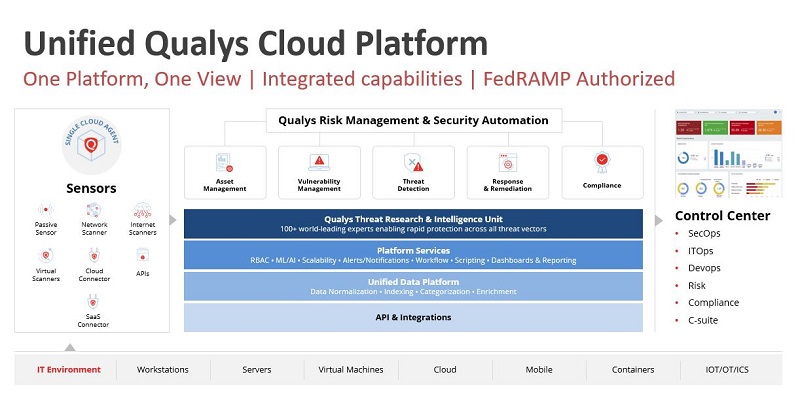Image resolution: width=800 pixels, height=417 pixels.
Task: Click the Network Scanner icon
Action: point(93,211)
